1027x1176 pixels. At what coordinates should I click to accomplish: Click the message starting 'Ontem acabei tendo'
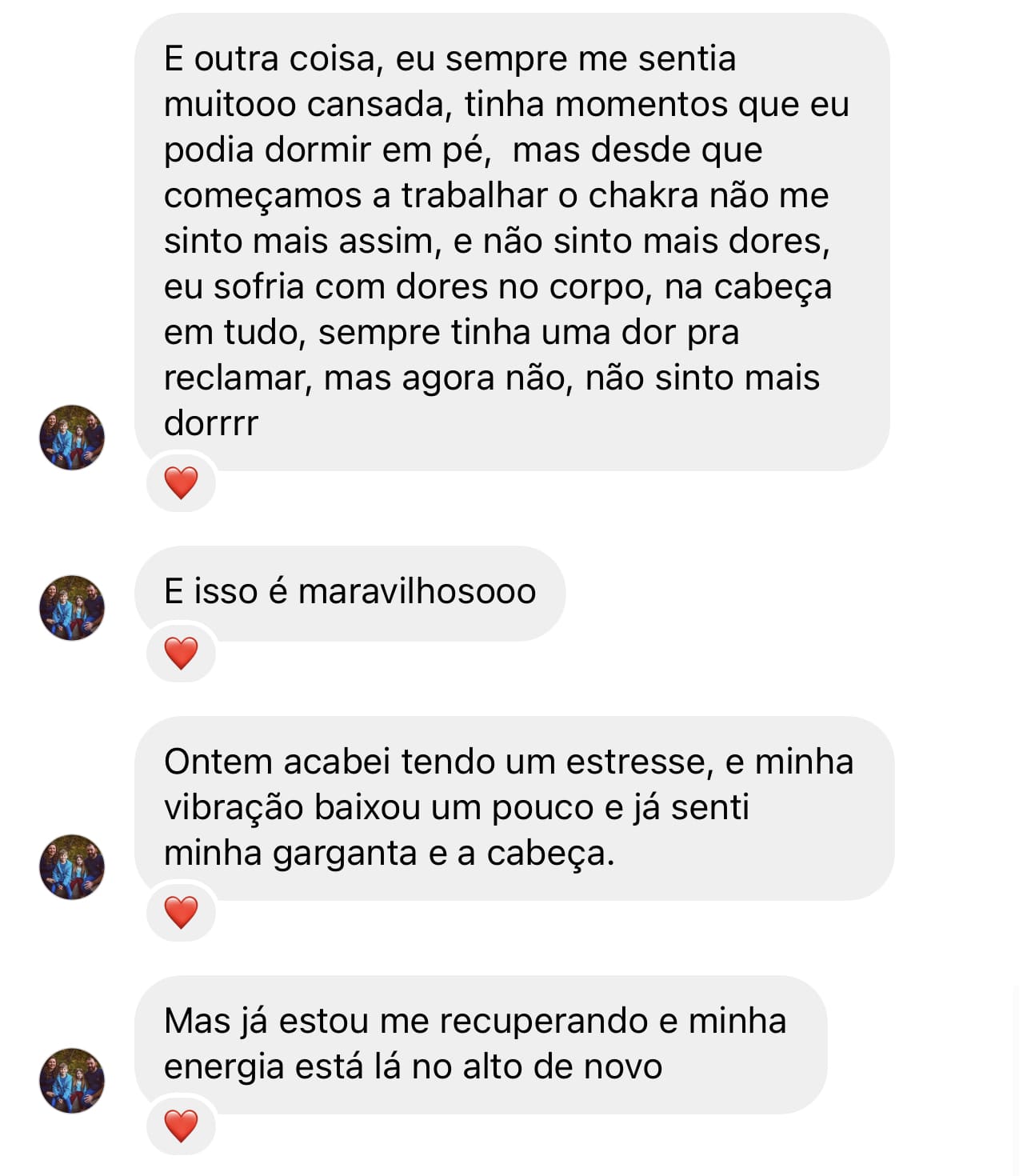(x=512, y=807)
